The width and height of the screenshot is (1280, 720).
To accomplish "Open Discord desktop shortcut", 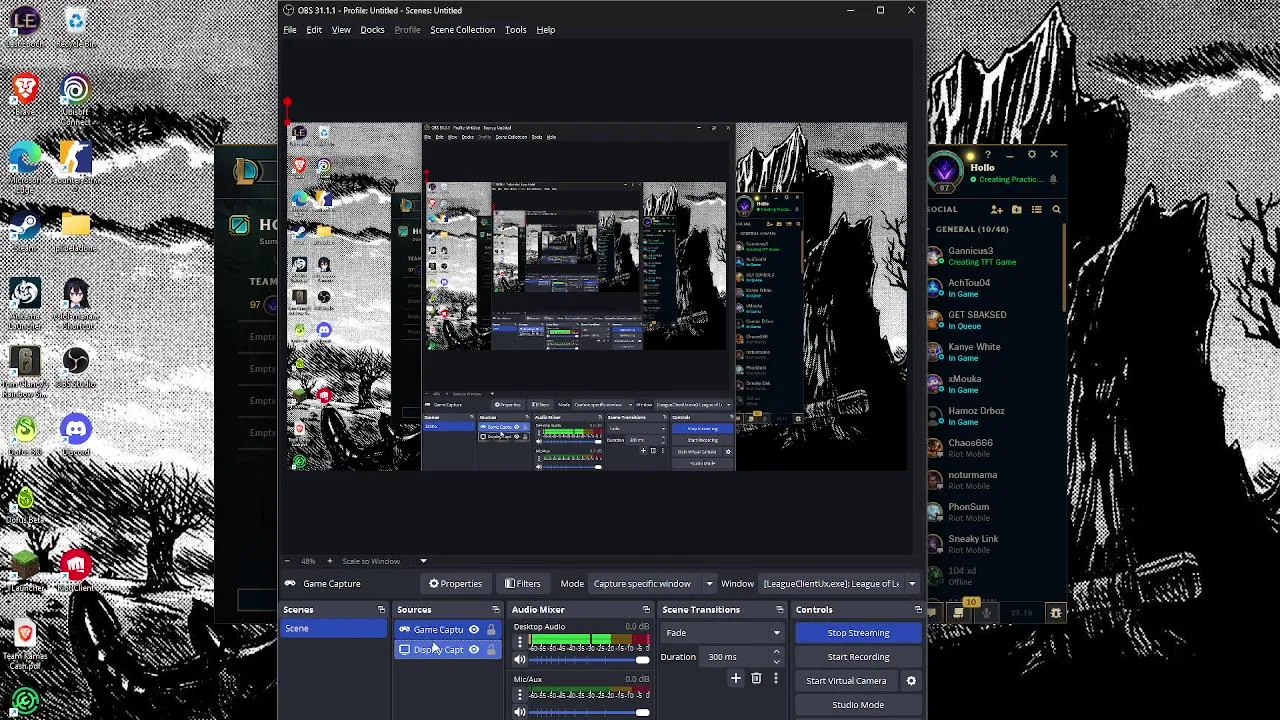I will click(x=75, y=436).
